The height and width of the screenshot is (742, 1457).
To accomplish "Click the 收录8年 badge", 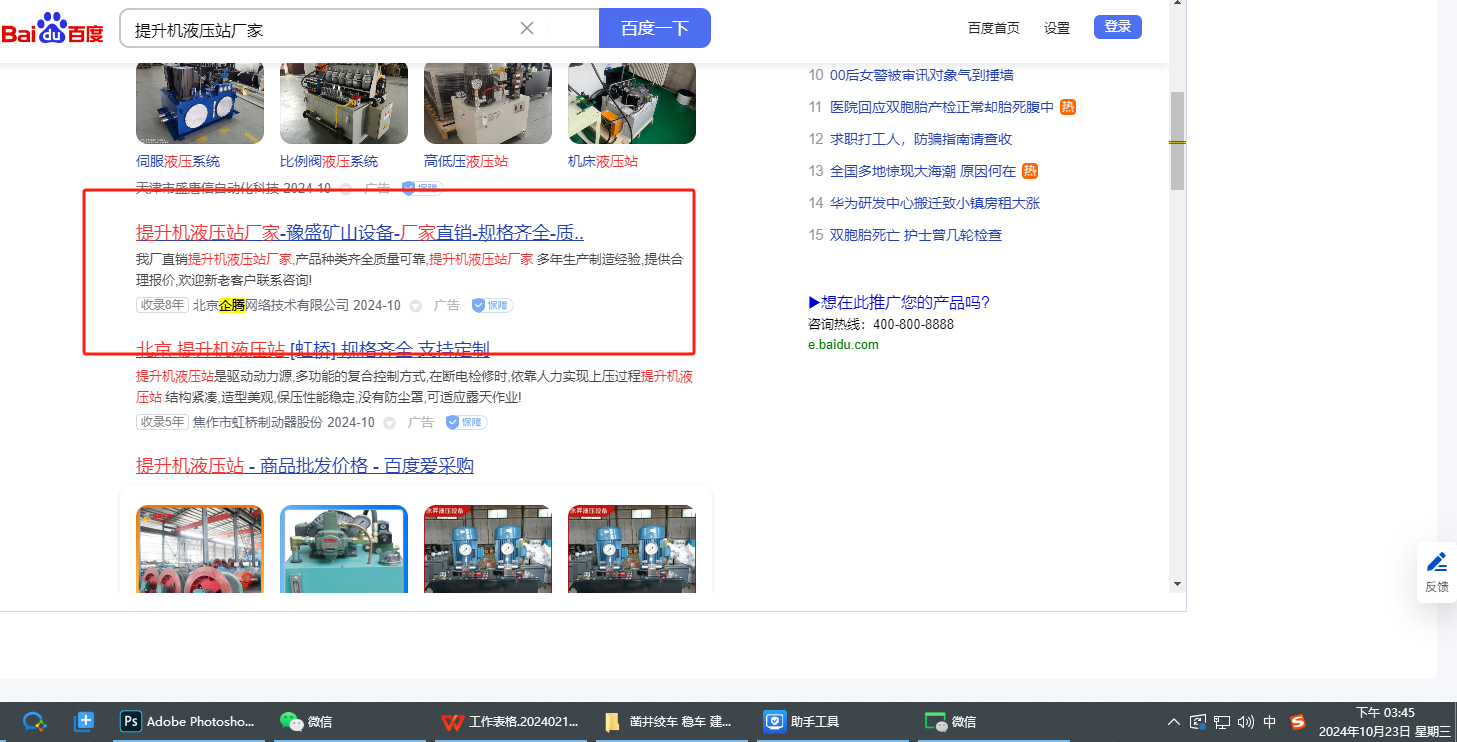I will [162, 305].
